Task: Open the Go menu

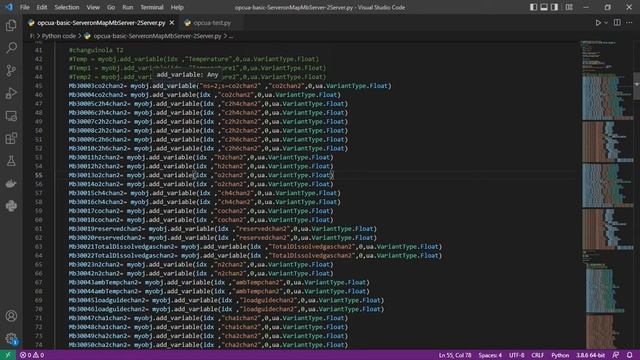Action: point(111,7)
